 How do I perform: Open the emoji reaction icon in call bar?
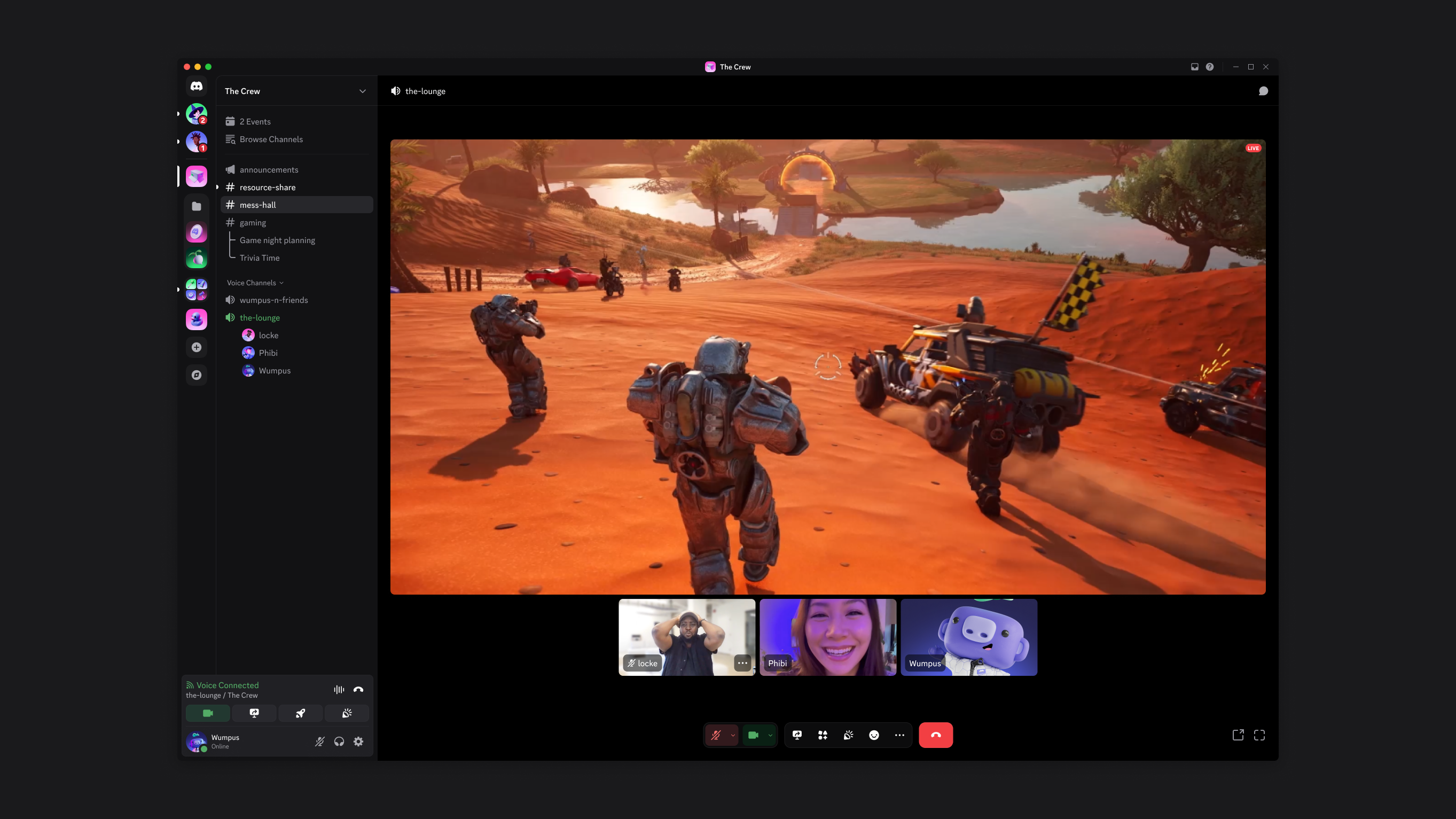click(x=874, y=735)
